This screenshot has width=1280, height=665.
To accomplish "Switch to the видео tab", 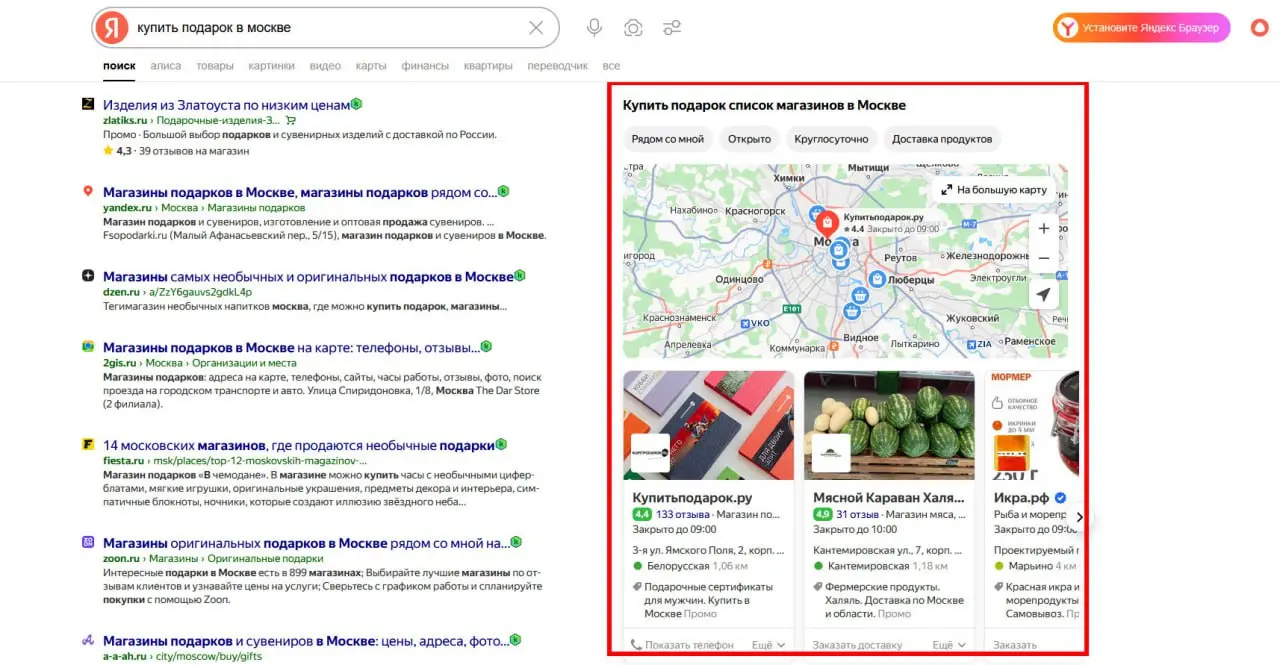I will [x=325, y=66].
